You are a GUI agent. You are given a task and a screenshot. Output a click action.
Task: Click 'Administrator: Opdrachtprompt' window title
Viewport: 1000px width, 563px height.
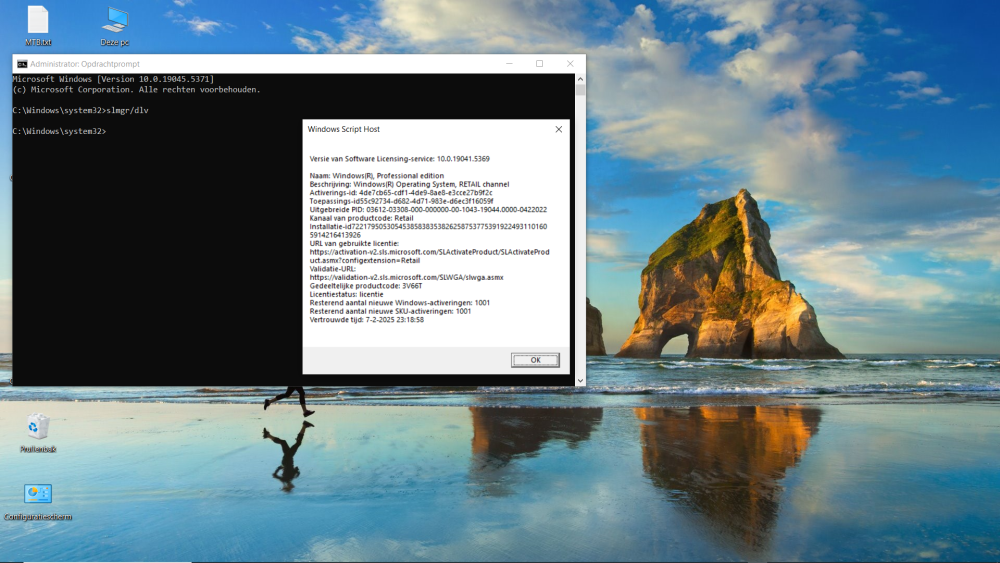tap(85, 64)
